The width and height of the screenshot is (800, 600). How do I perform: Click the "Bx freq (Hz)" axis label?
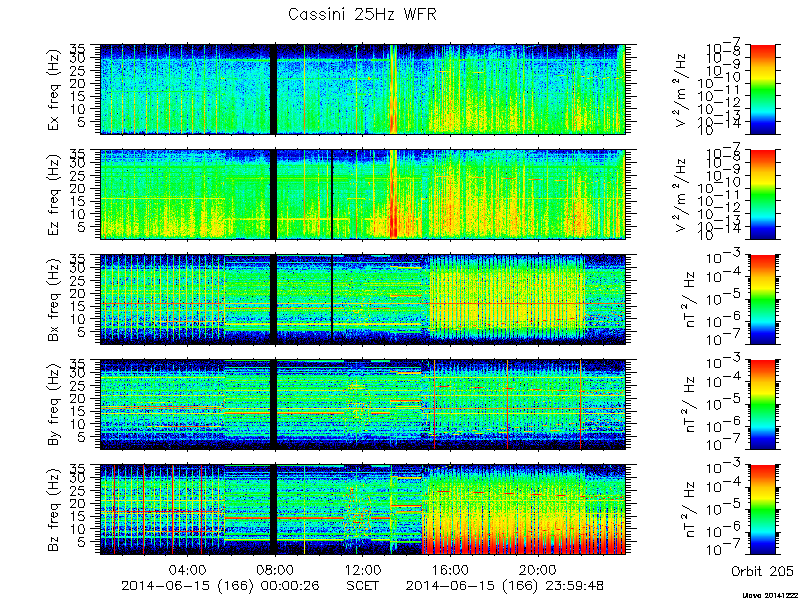55,300
